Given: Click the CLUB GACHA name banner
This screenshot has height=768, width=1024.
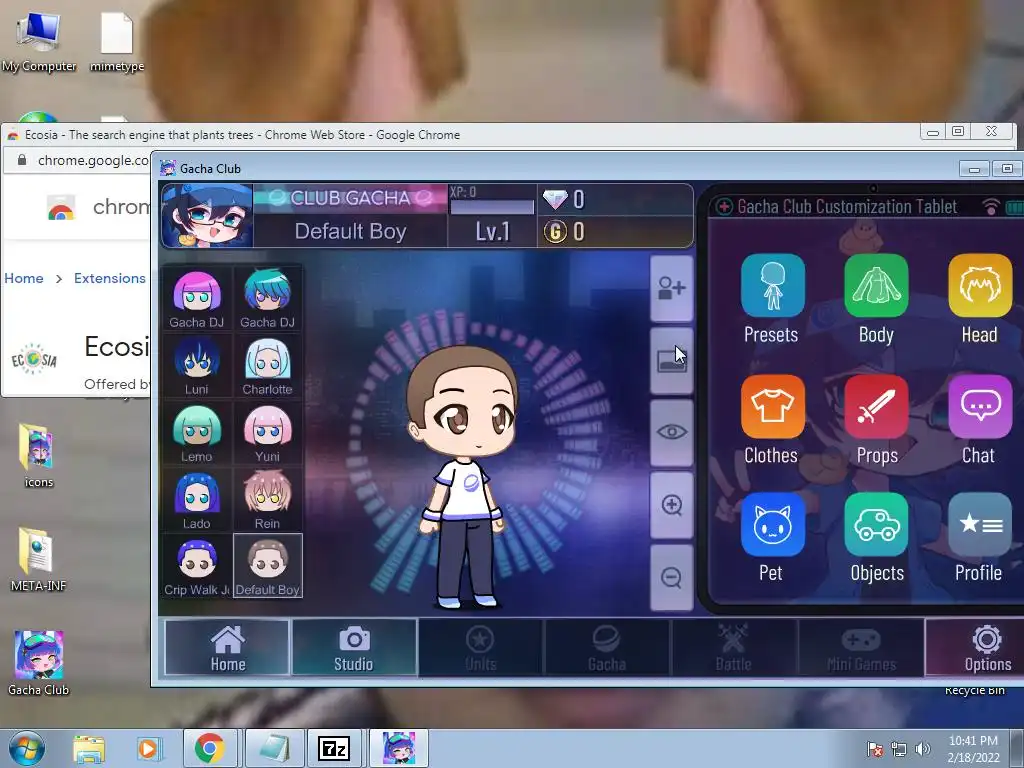Looking at the screenshot, I should pos(350,199).
